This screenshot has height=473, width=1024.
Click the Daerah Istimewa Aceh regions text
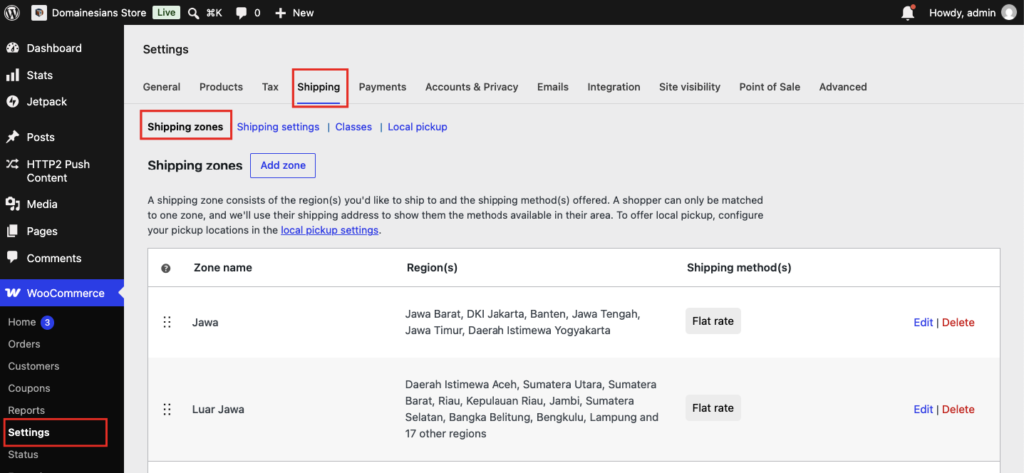click(532, 408)
